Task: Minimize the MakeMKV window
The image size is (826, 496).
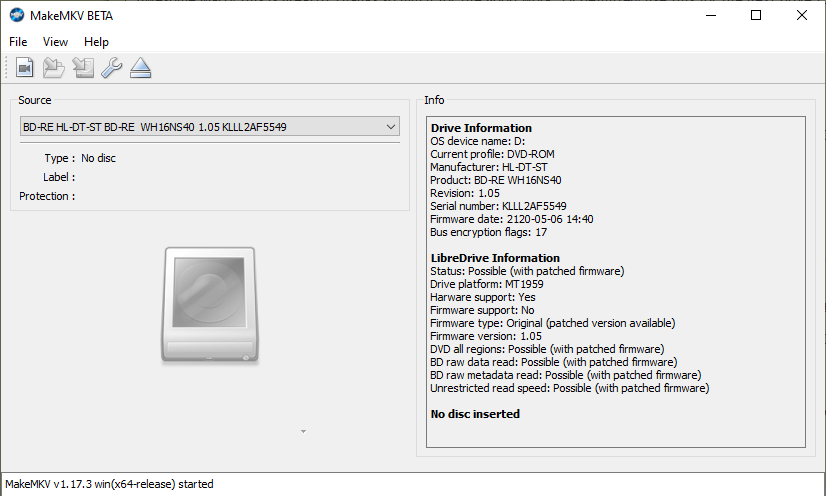Action: 711,15
